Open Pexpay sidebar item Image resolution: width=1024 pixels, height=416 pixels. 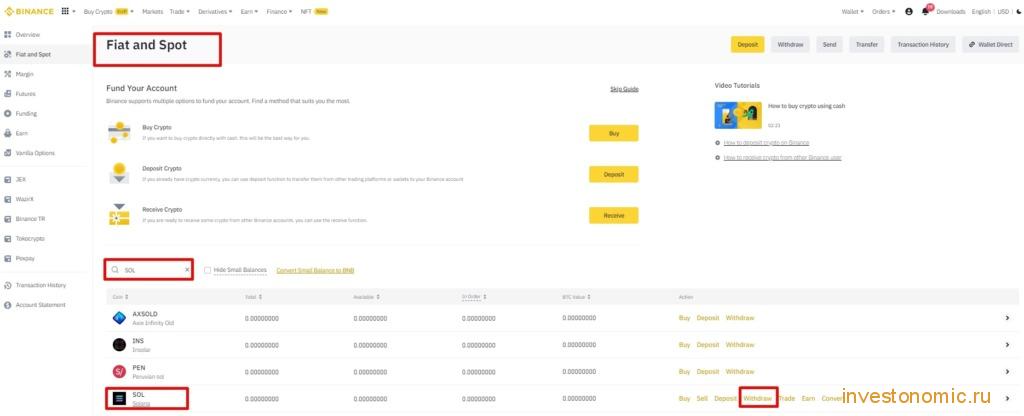25,259
